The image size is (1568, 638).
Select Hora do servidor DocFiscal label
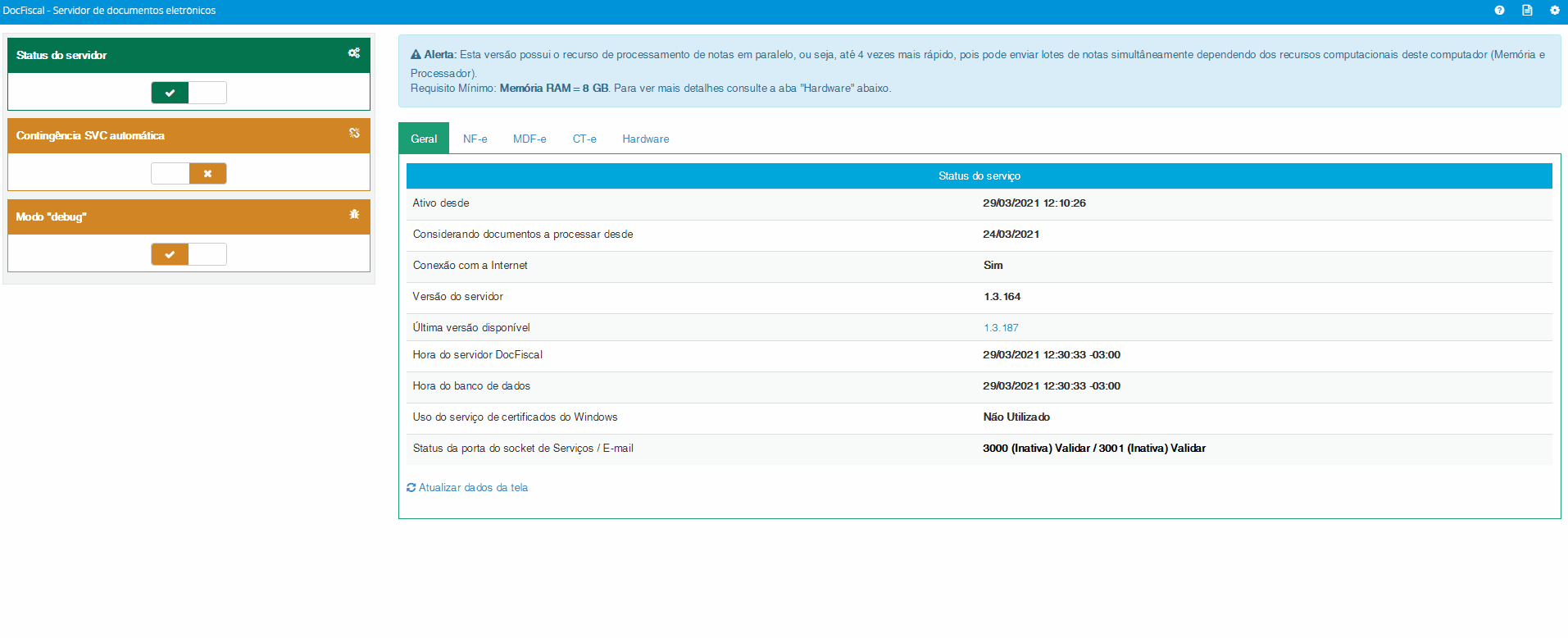[478, 355]
